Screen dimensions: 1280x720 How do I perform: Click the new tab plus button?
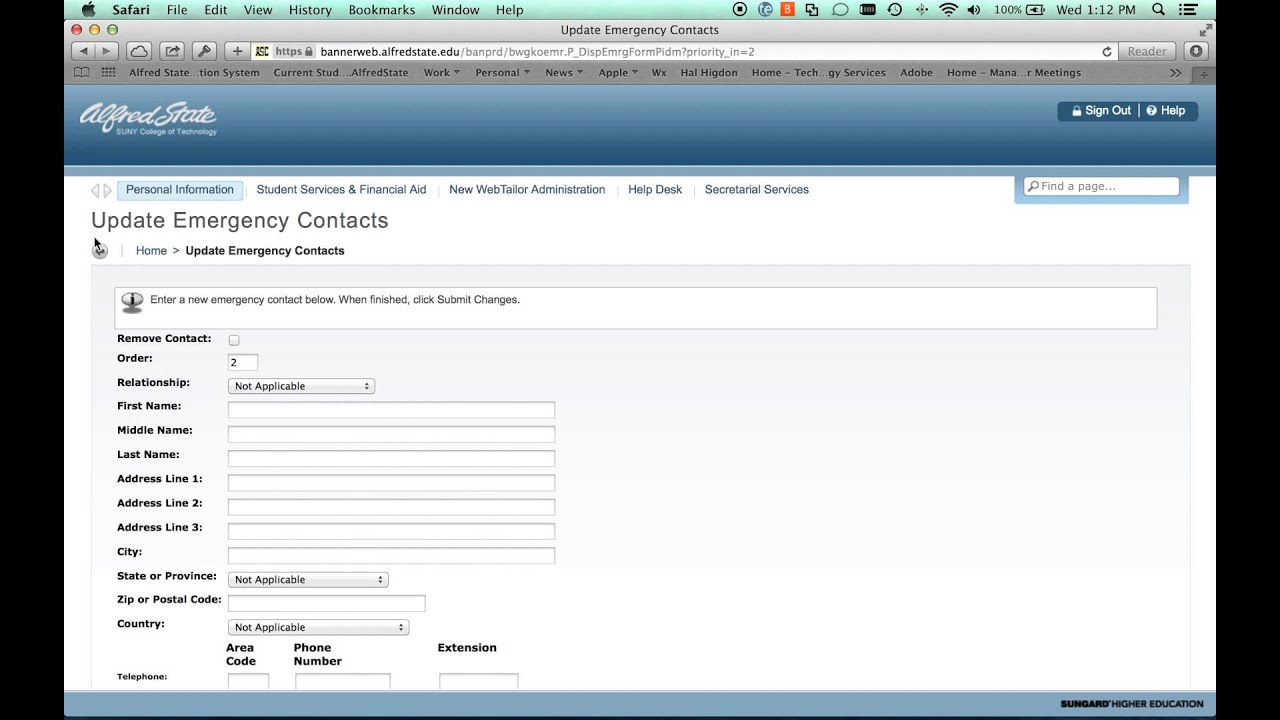coord(1203,73)
